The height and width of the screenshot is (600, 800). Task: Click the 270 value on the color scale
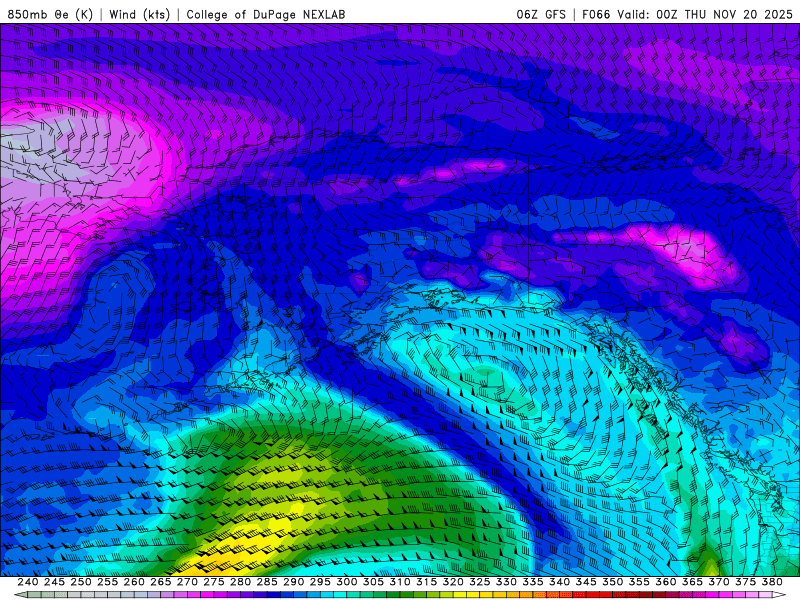[x=187, y=582]
